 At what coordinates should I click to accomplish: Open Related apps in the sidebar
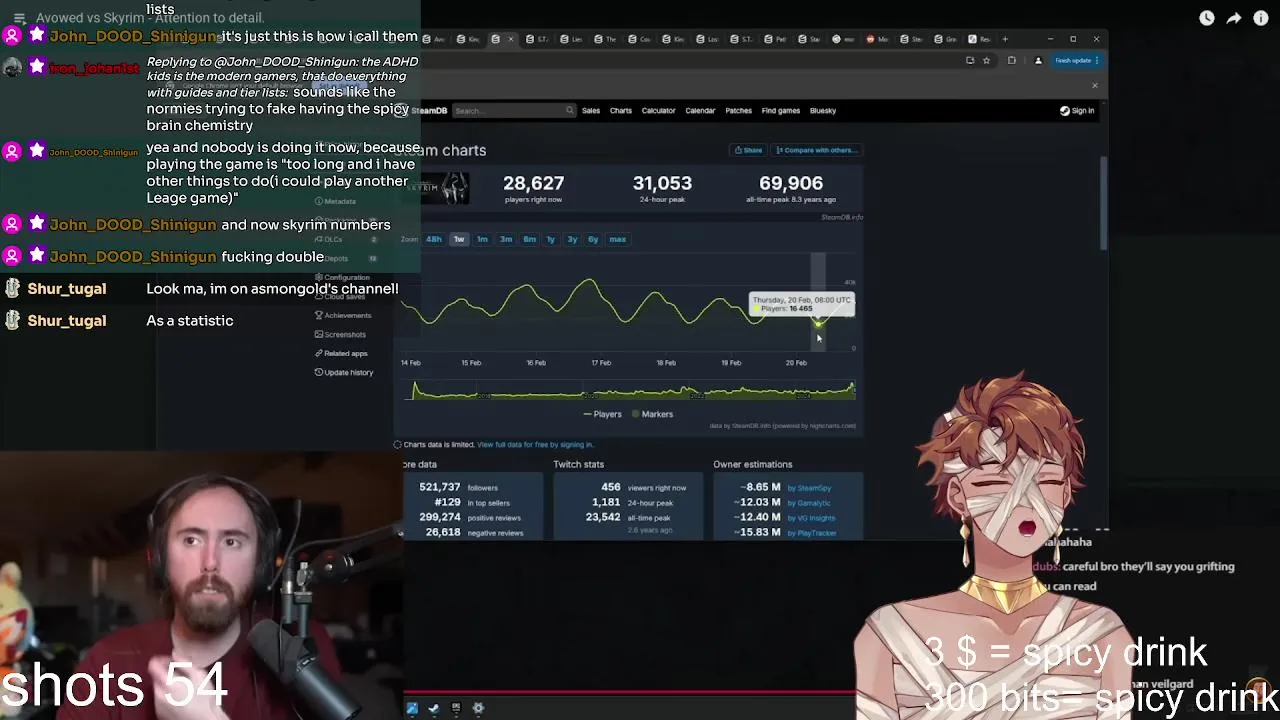(x=341, y=353)
